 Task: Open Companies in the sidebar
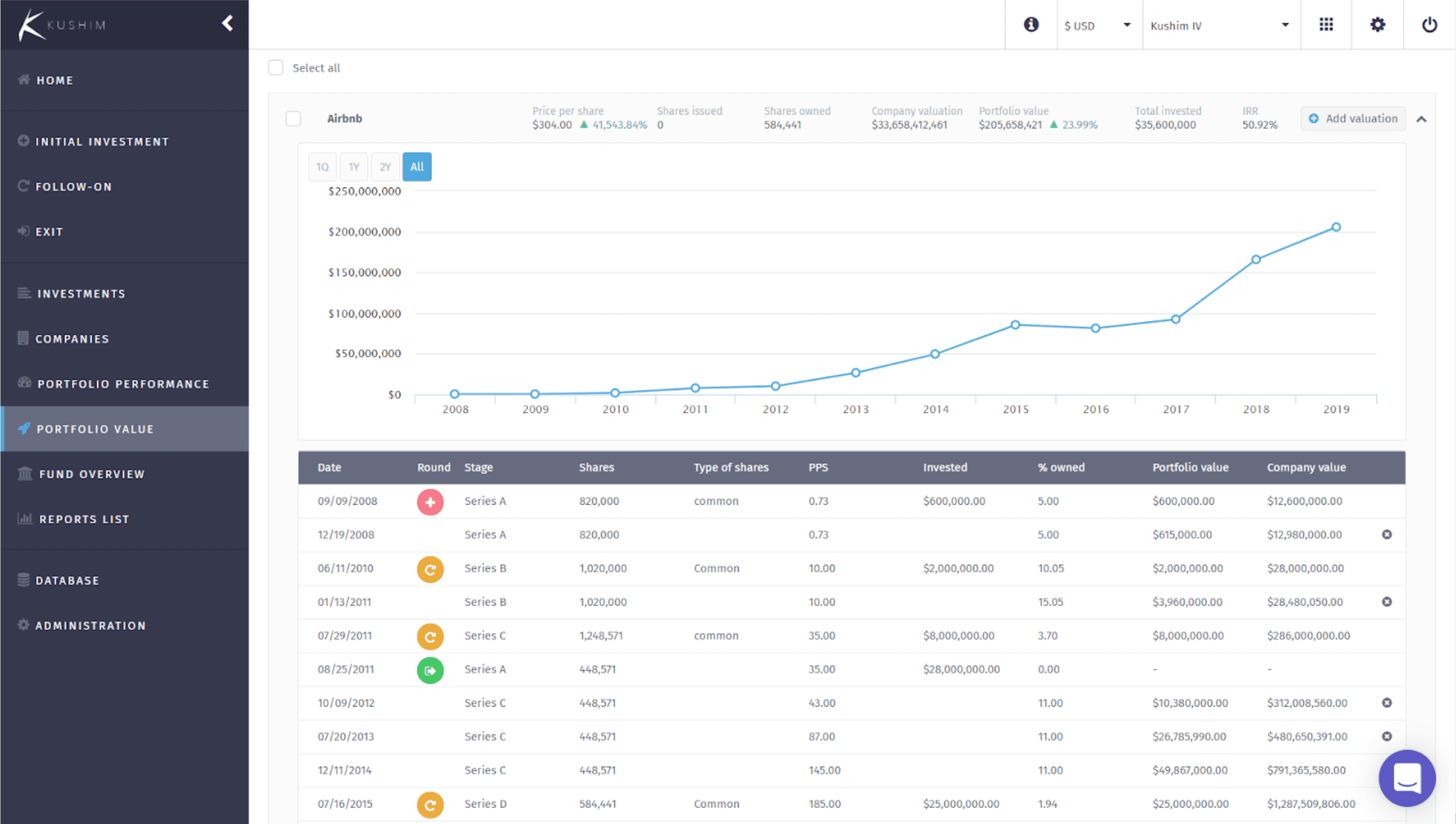click(x=124, y=339)
